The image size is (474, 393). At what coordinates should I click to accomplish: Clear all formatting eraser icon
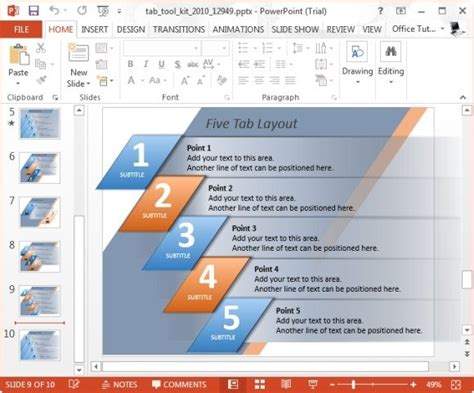coord(222,80)
